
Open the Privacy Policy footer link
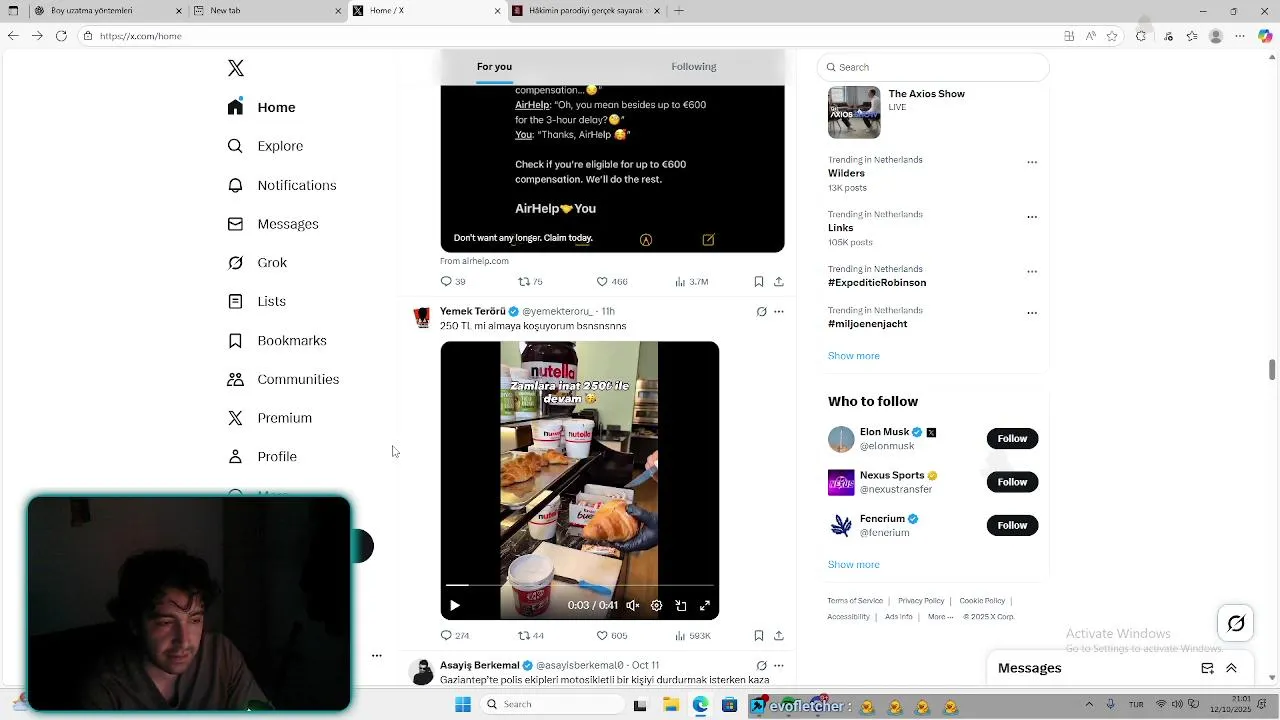921,601
